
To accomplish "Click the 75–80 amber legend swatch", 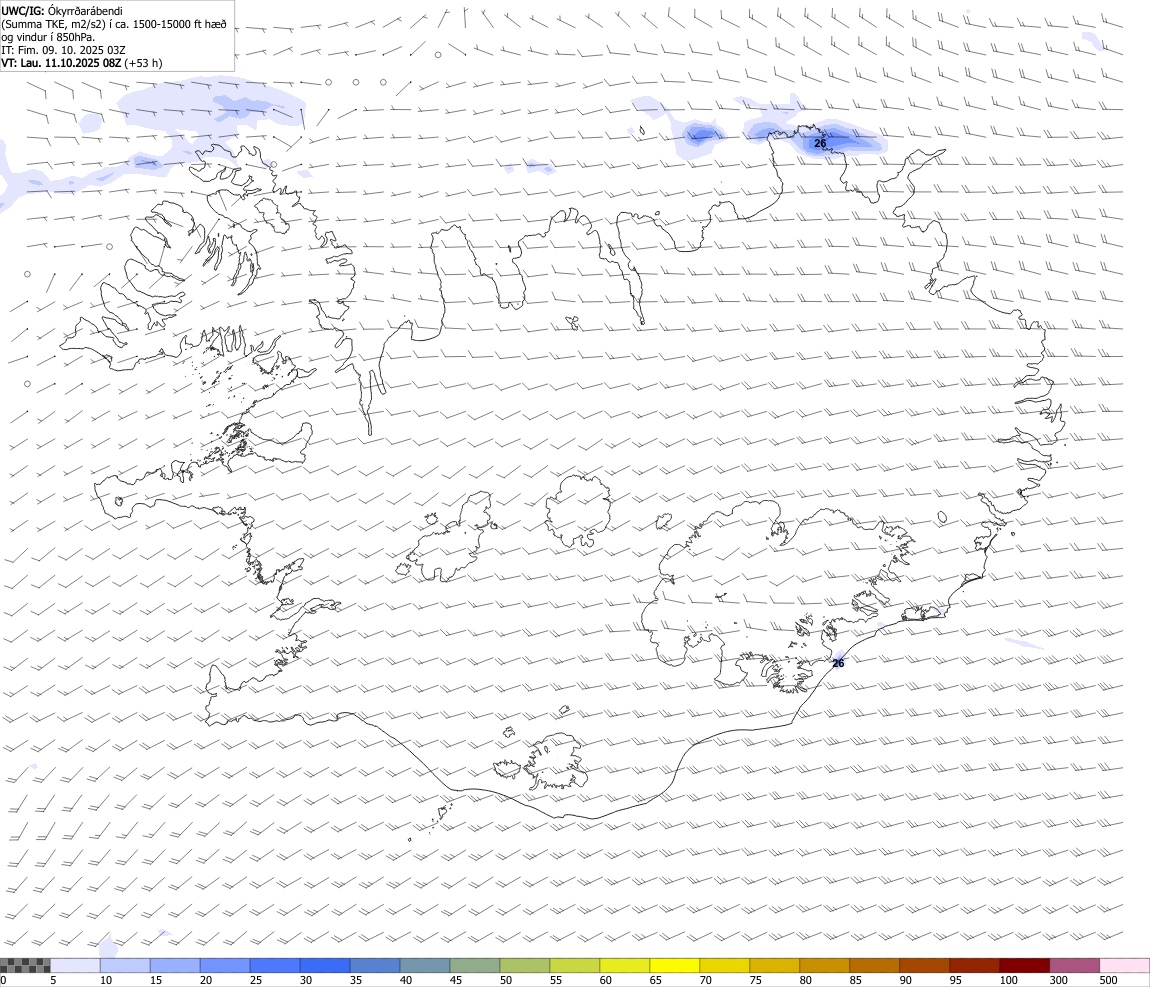I will (x=774, y=965).
